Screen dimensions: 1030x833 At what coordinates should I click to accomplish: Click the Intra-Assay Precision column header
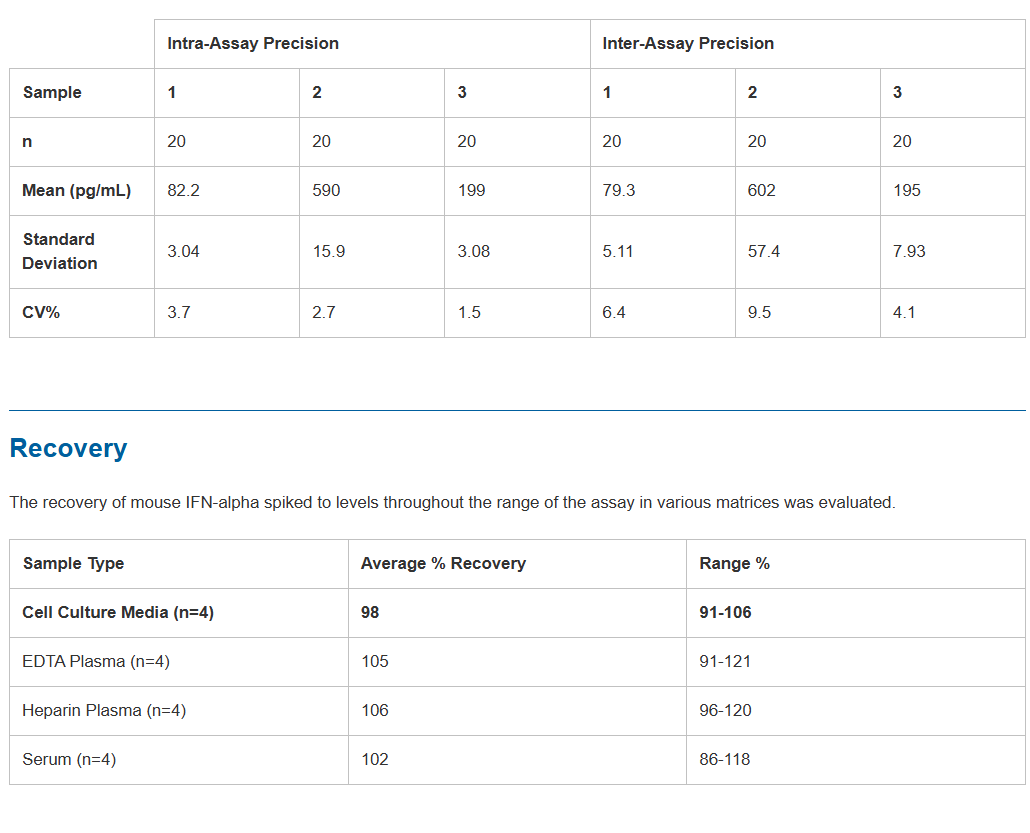(x=253, y=44)
